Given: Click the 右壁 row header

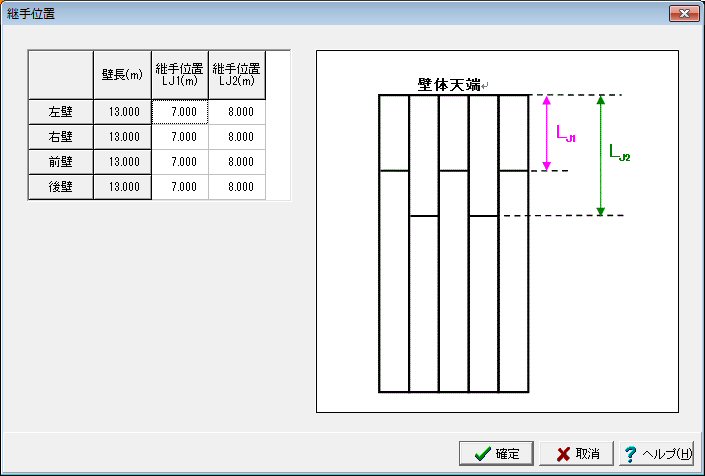Looking at the screenshot, I should [61, 137].
